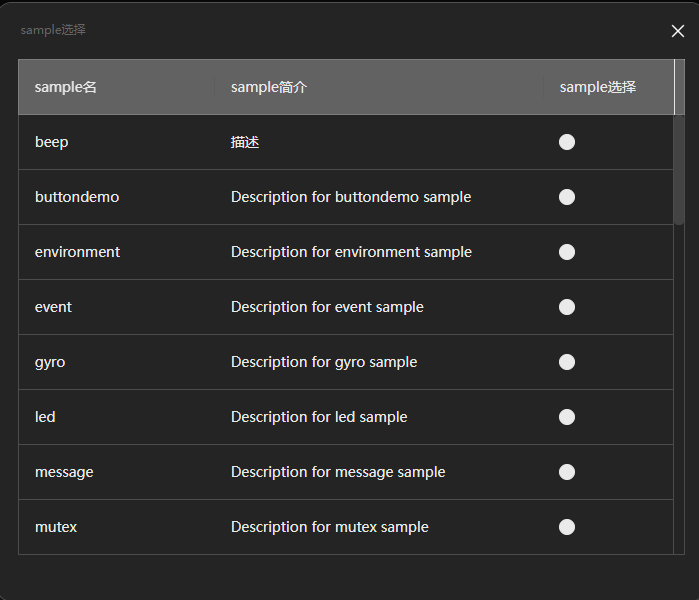Click the beep sample name
The height and width of the screenshot is (600, 699).
pyautogui.click(x=52, y=142)
